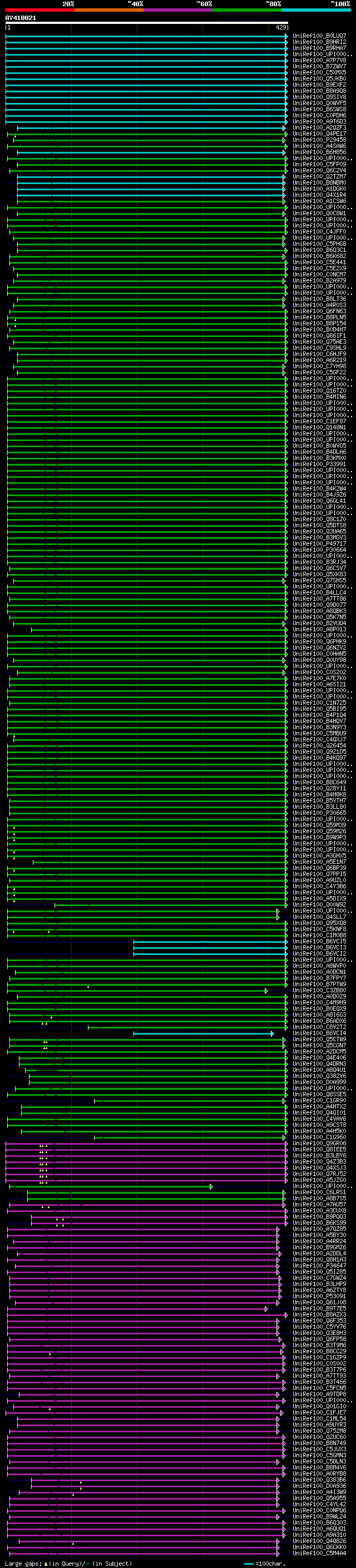Click the UniRef100_A0DCN1 entry
The image size is (356, 1568).
(x=319, y=972)
